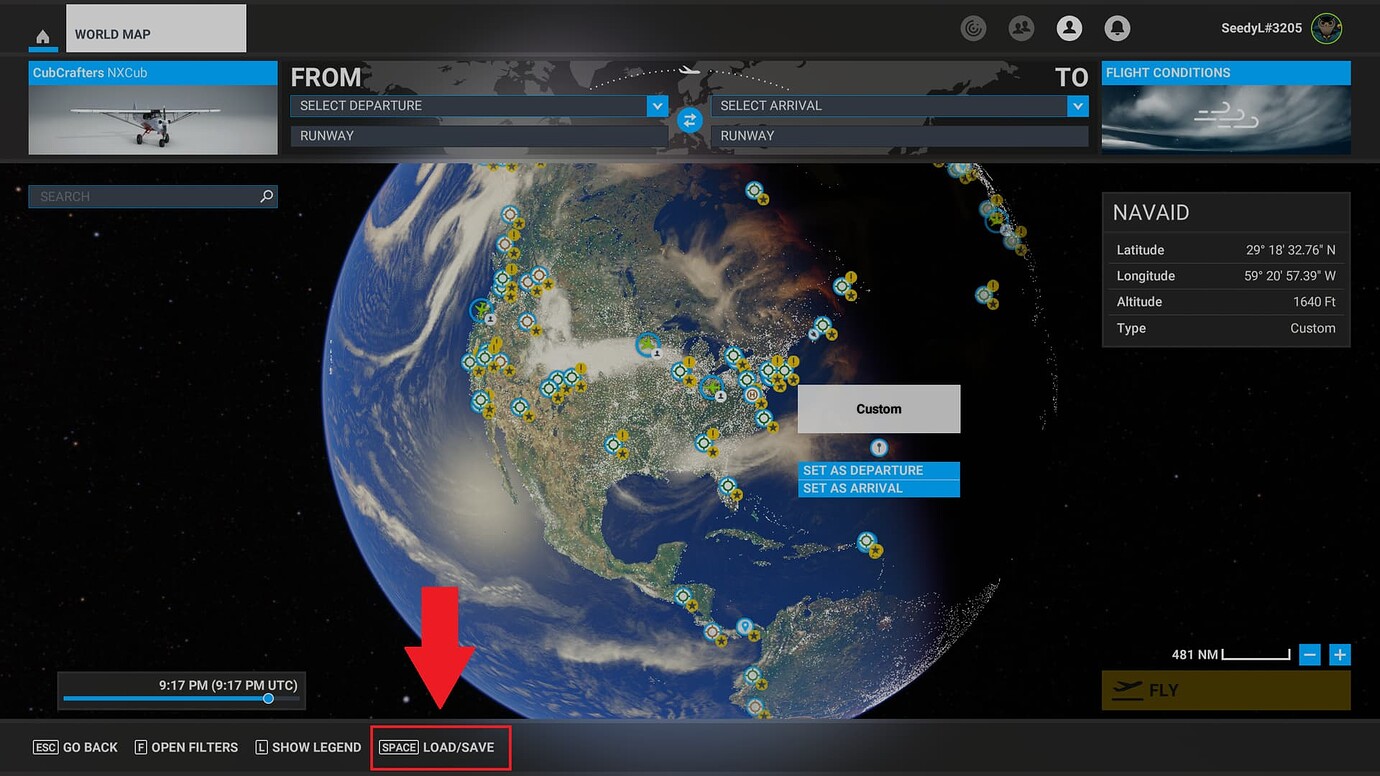Open the user profile icon

pos(1069,28)
